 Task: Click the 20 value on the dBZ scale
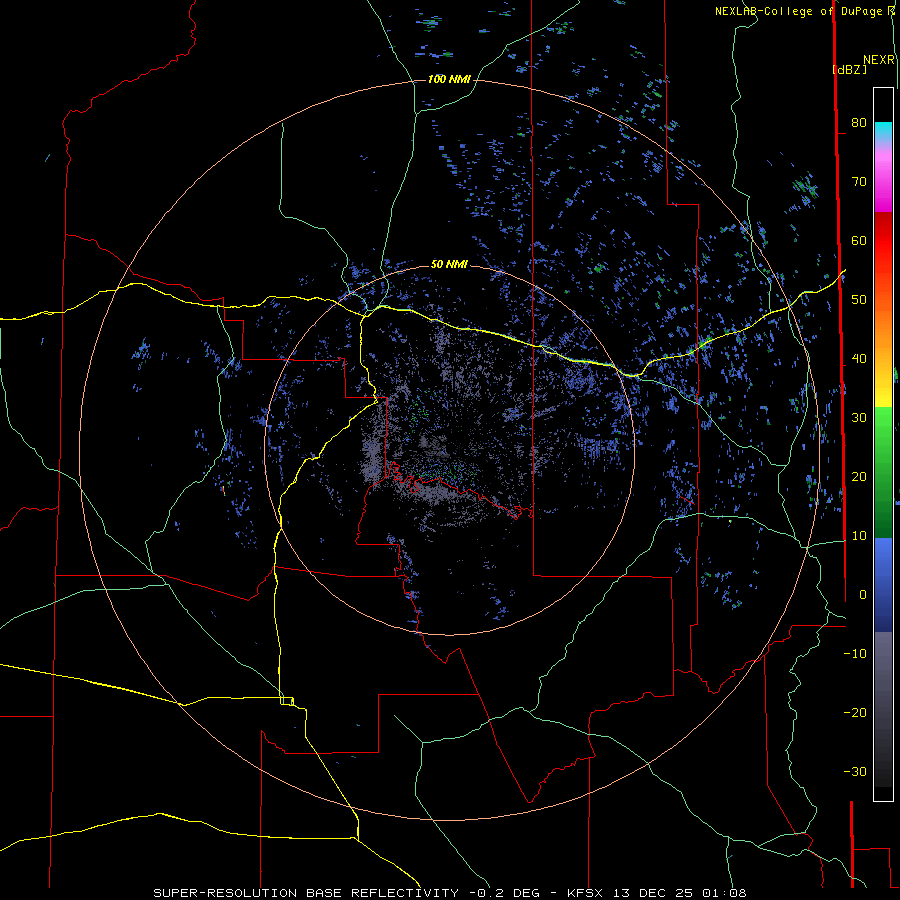[x=859, y=476]
